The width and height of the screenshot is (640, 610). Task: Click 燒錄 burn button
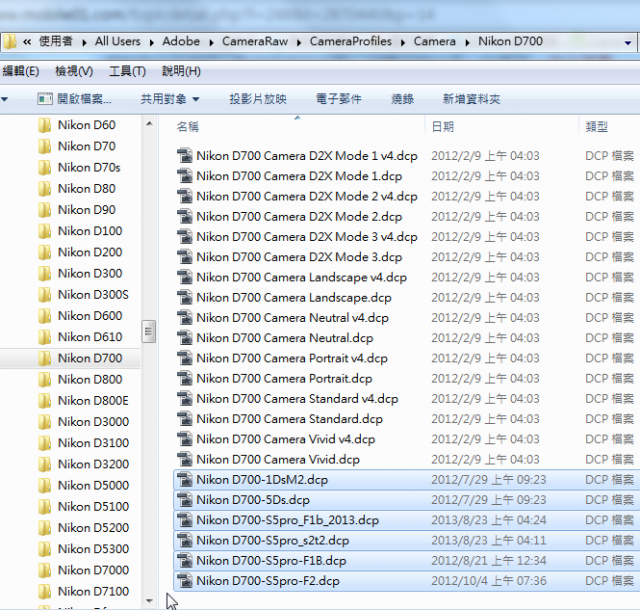click(402, 99)
